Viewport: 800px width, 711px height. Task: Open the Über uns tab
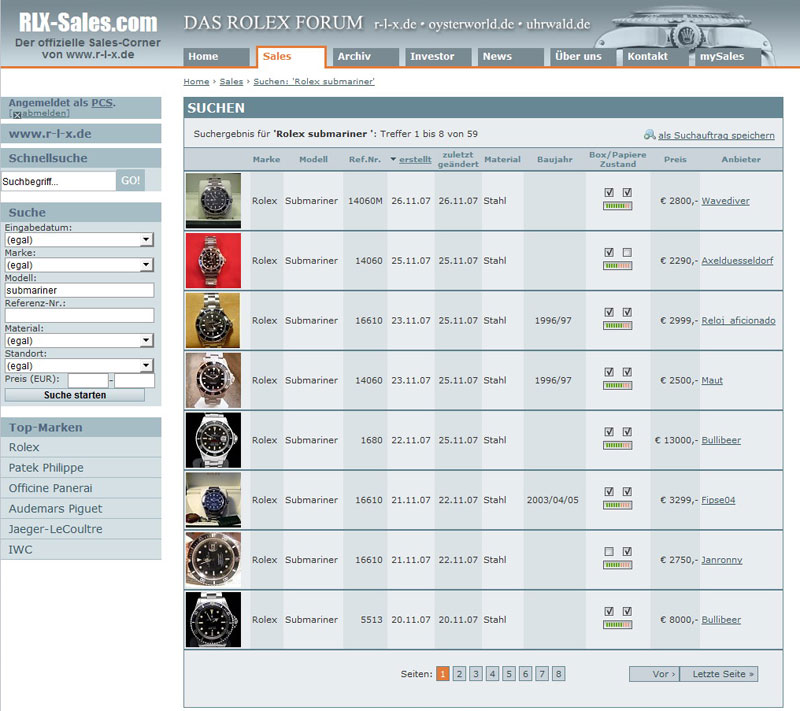click(583, 57)
